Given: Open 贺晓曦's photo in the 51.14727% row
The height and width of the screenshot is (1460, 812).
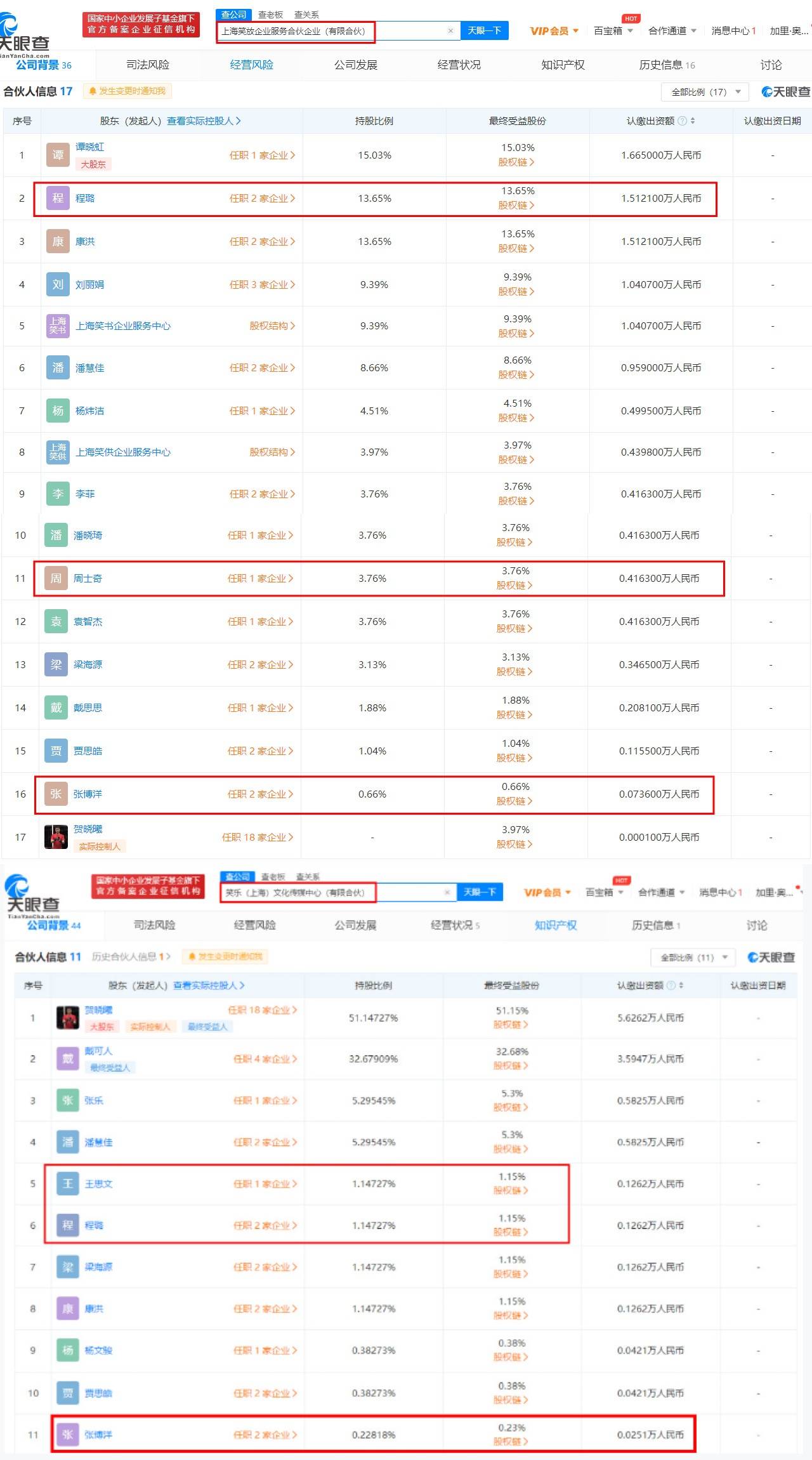Looking at the screenshot, I should tap(67, 1018).
